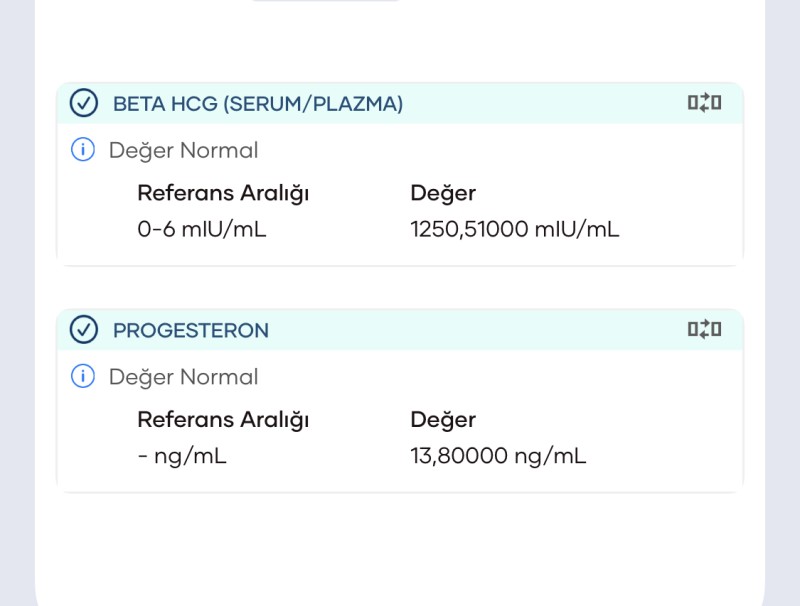Click the PROGESTERON checkmark circle icon
This screenshot has width=800, height=606.
click(84, 329)
